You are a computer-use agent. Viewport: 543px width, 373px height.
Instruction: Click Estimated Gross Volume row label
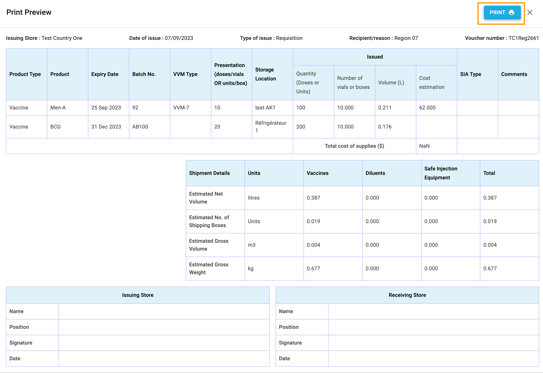208,245
